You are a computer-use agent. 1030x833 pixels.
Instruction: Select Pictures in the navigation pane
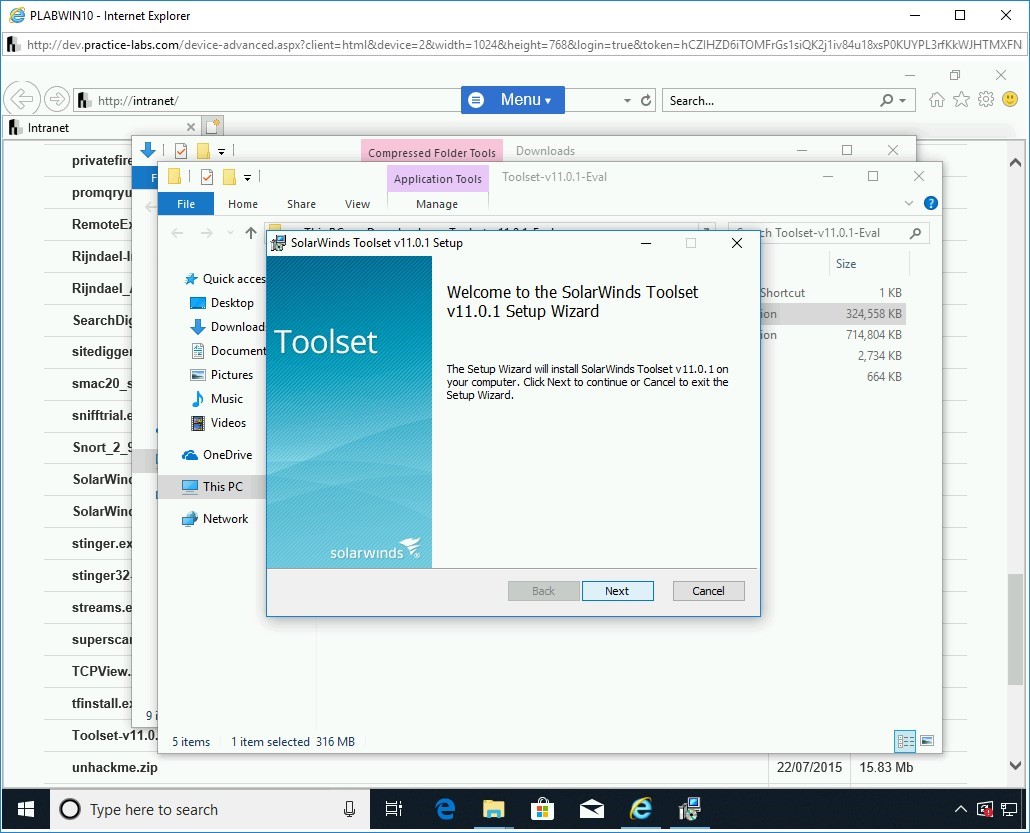[x=232, y=375]
